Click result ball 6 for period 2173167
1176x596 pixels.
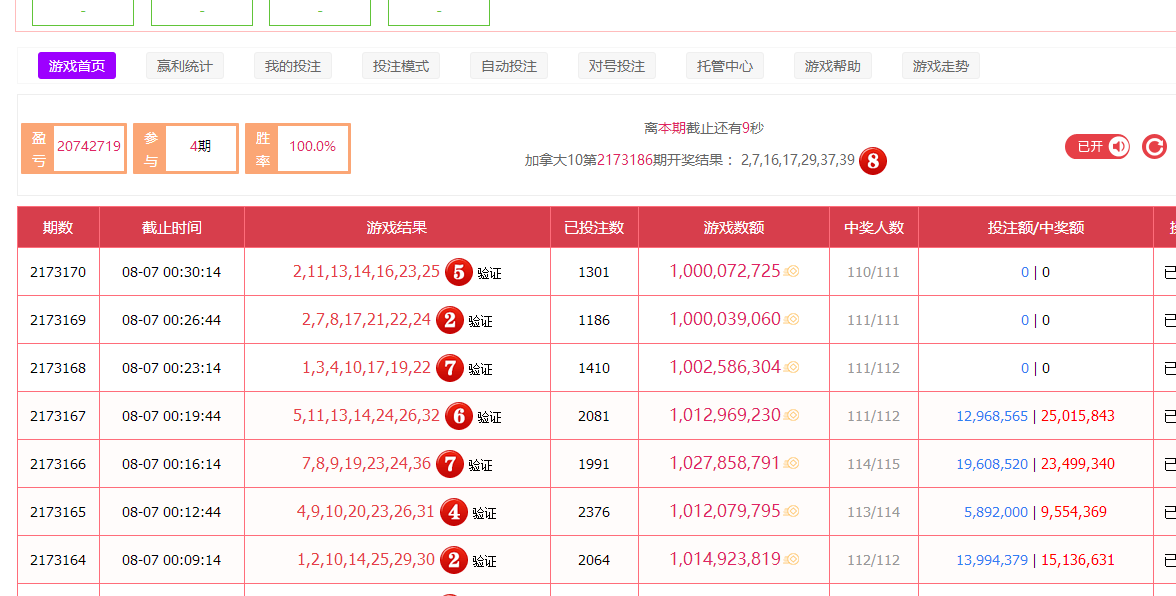click(459, 416)
